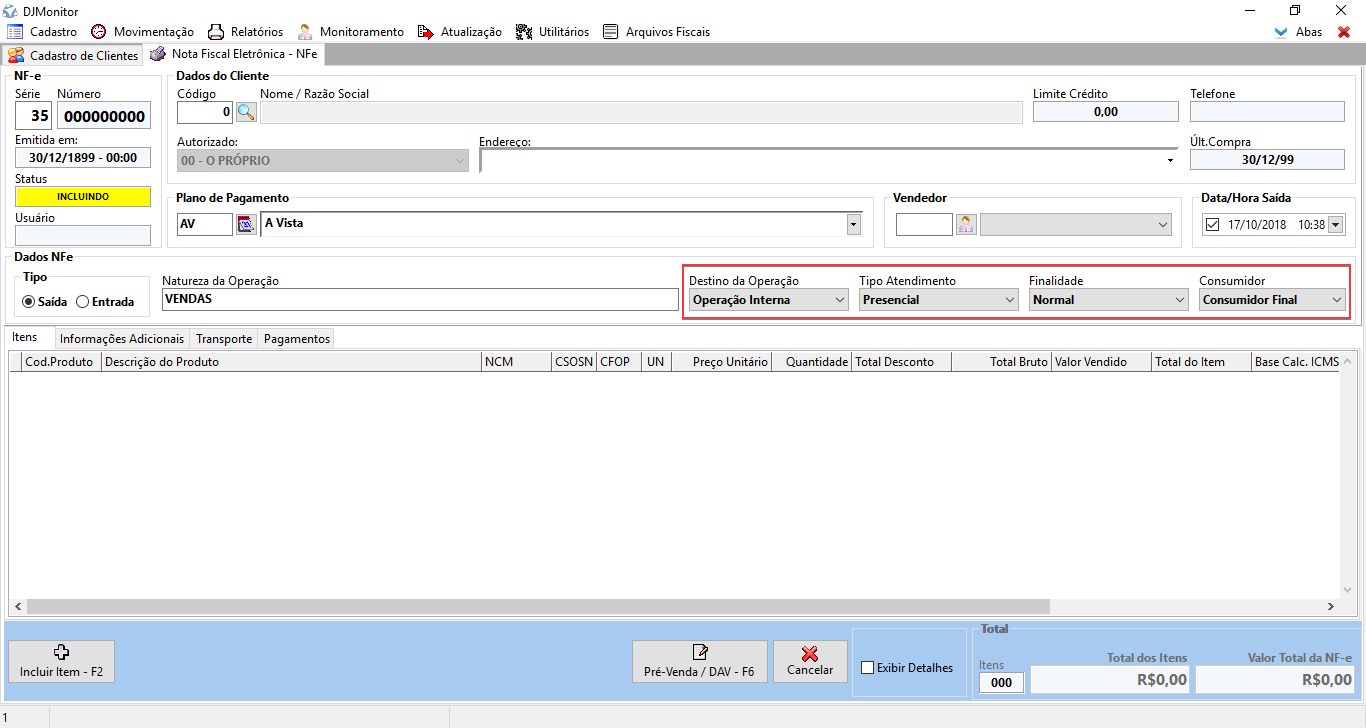Open Relatórios printer icon menu
Image resolution: width=1366 pixels, height=728 pixels.
(x=216, y=32)
